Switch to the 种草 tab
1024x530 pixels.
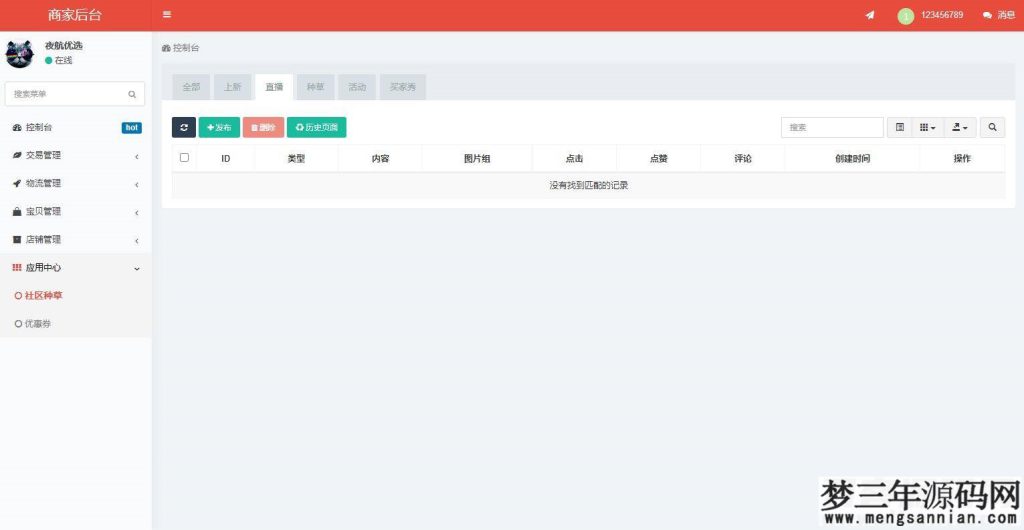point(315,87)
